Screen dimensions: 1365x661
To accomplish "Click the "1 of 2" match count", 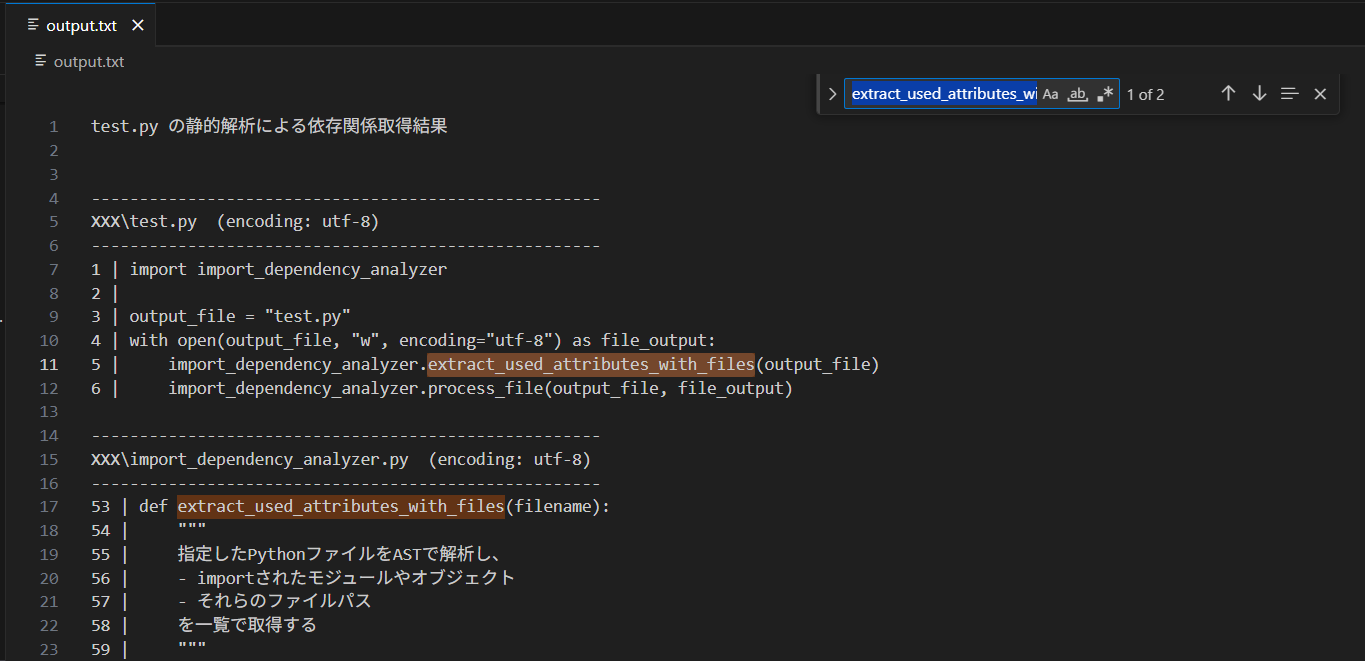I will (x=1145, y=95).
